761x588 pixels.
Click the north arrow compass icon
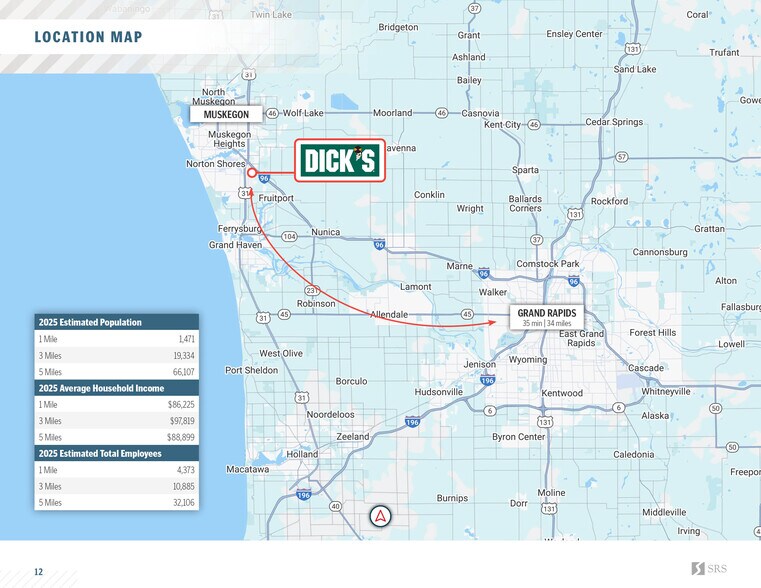[x=380, y=516]
